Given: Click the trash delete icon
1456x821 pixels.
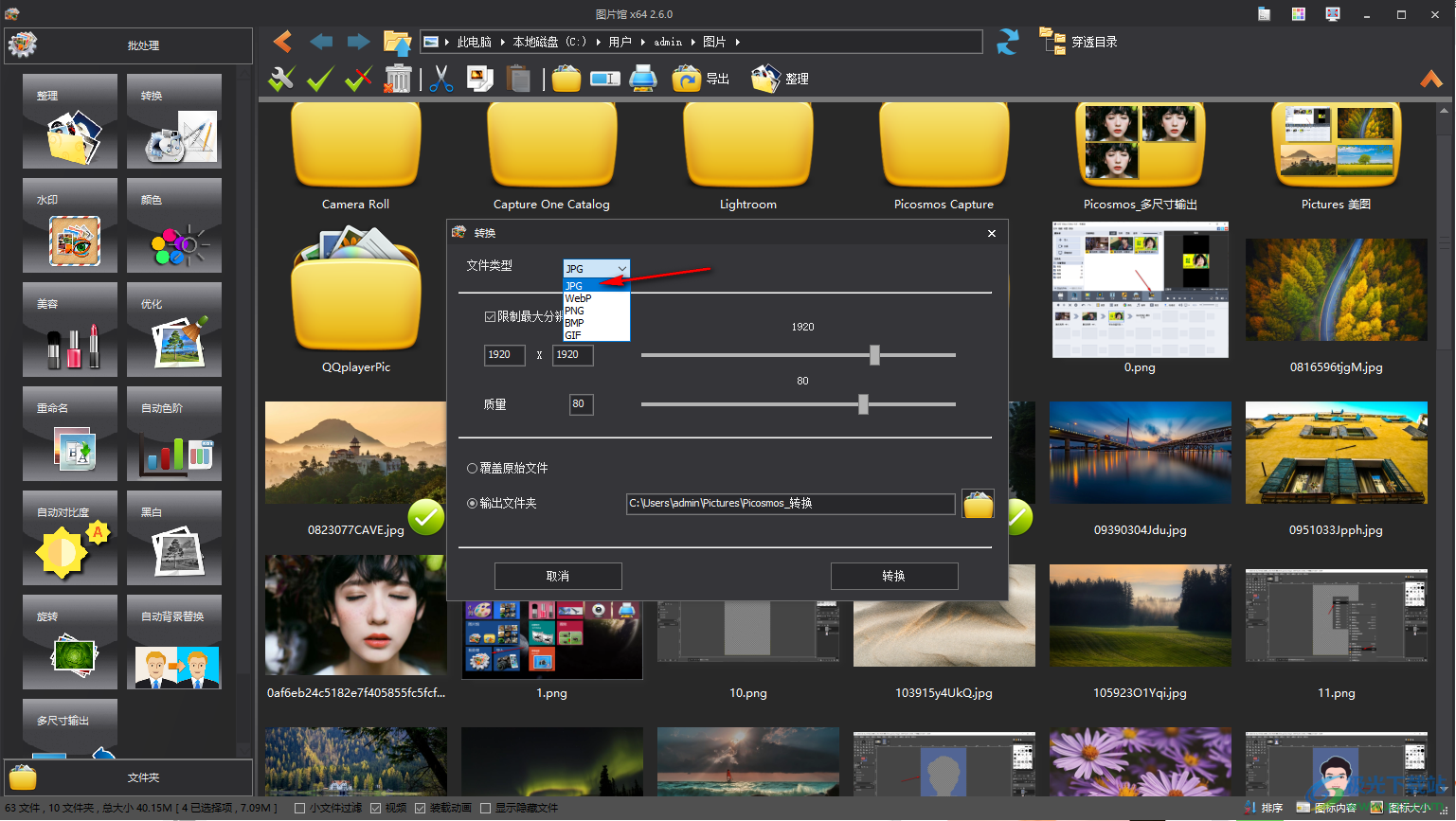Looking at the screenshot, I should [398, 79].
